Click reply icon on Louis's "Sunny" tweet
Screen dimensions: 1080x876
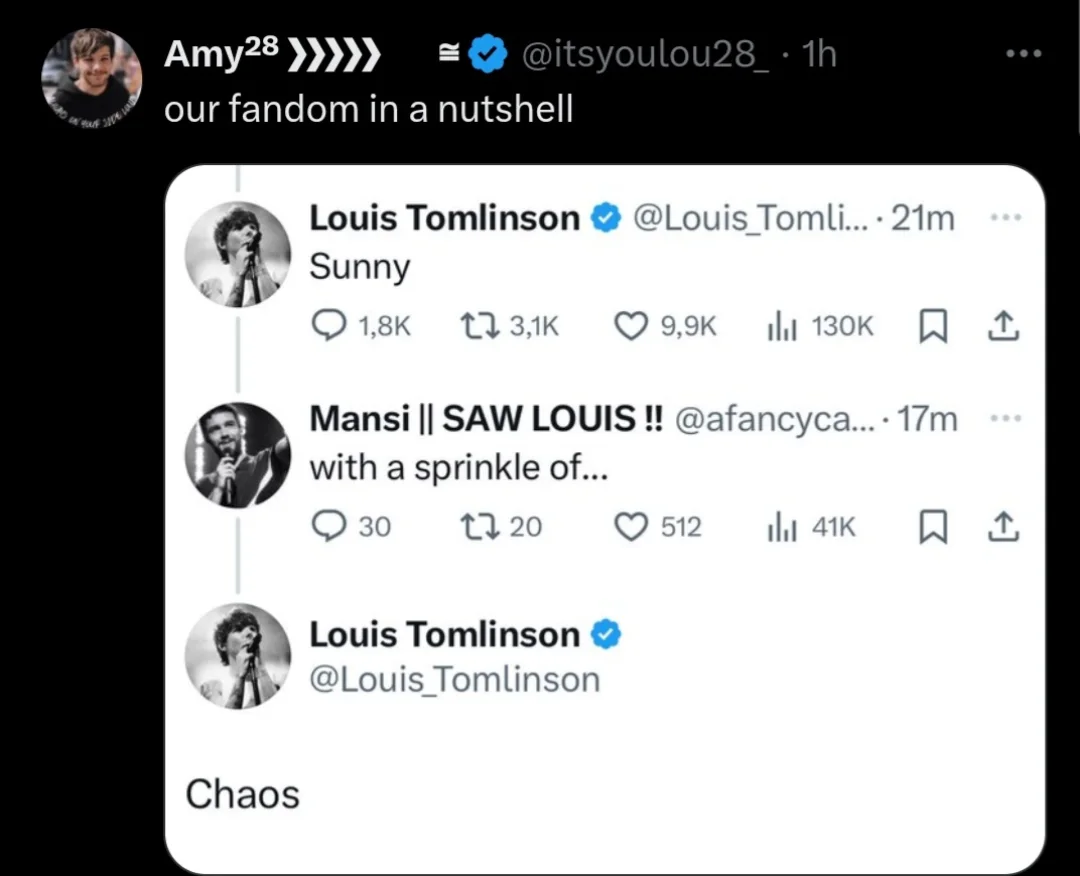click(x=329, y=326)
